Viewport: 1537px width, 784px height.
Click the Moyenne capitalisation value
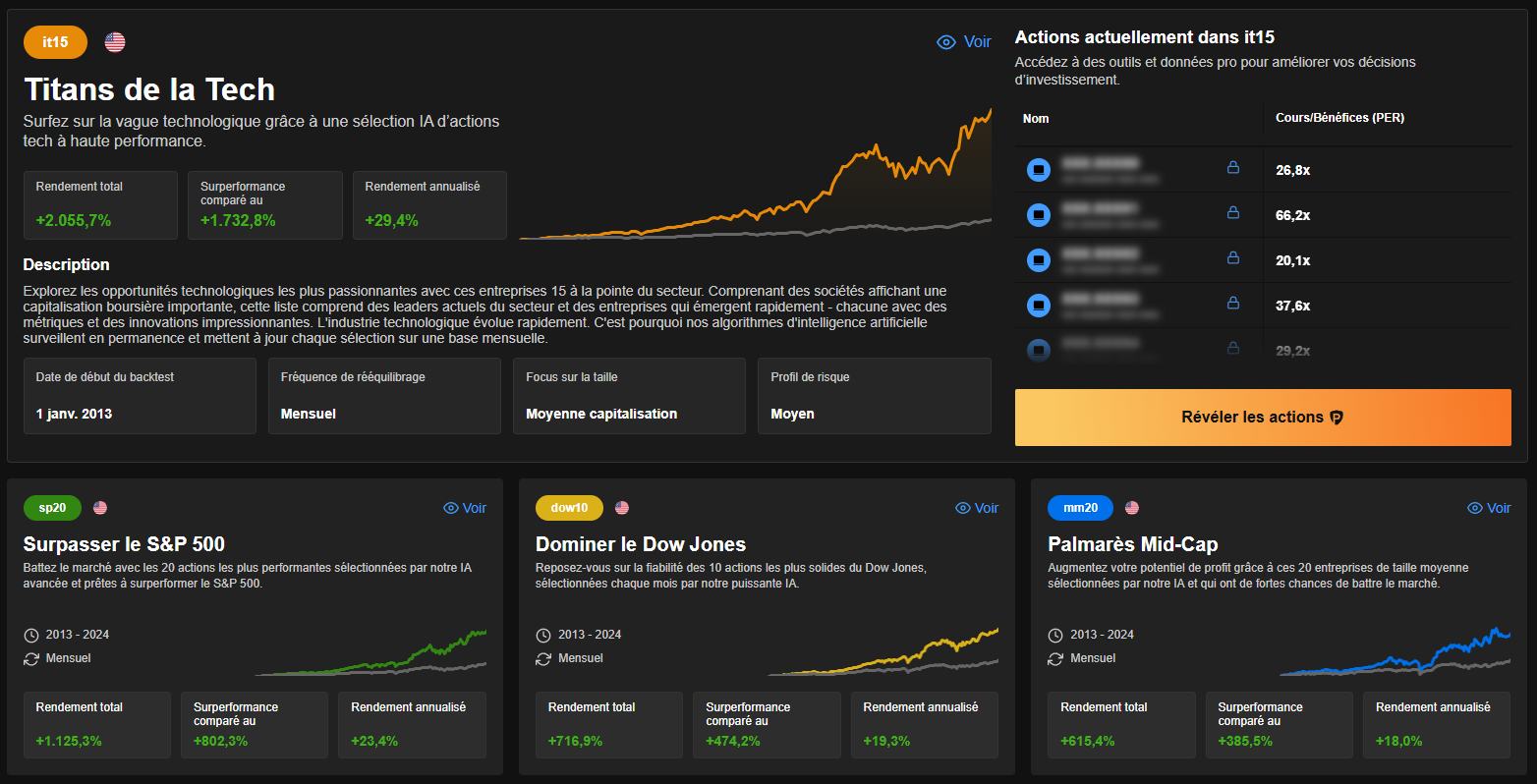tap(601, 414)
